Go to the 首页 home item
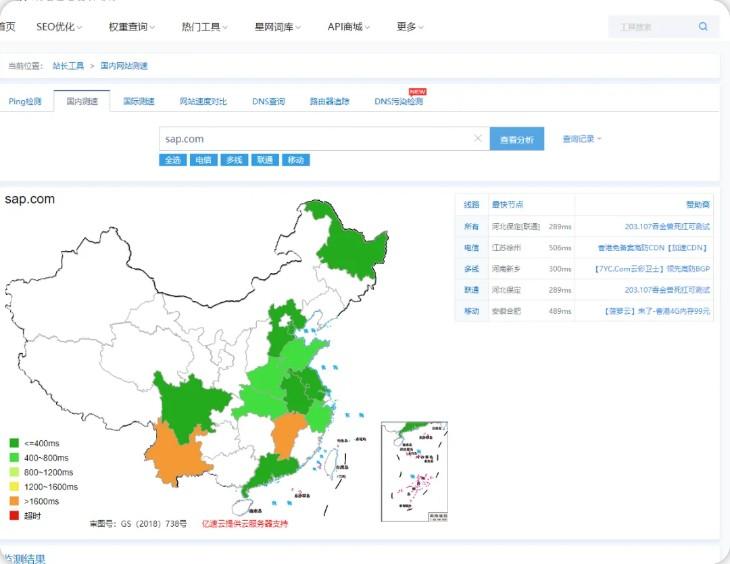 pyautogui.click(x=7, y=27)
